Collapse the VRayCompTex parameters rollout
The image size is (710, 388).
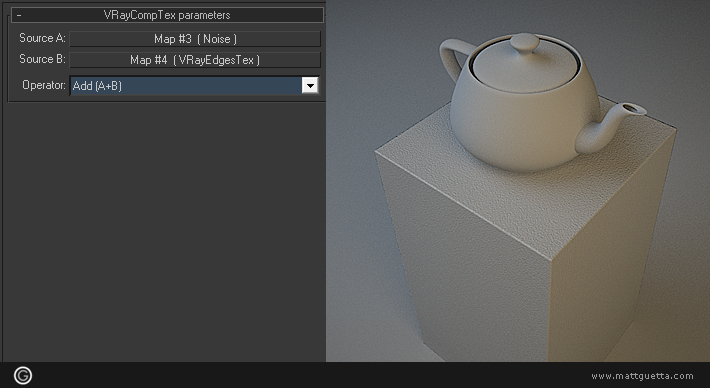click(x=168, y=15)
